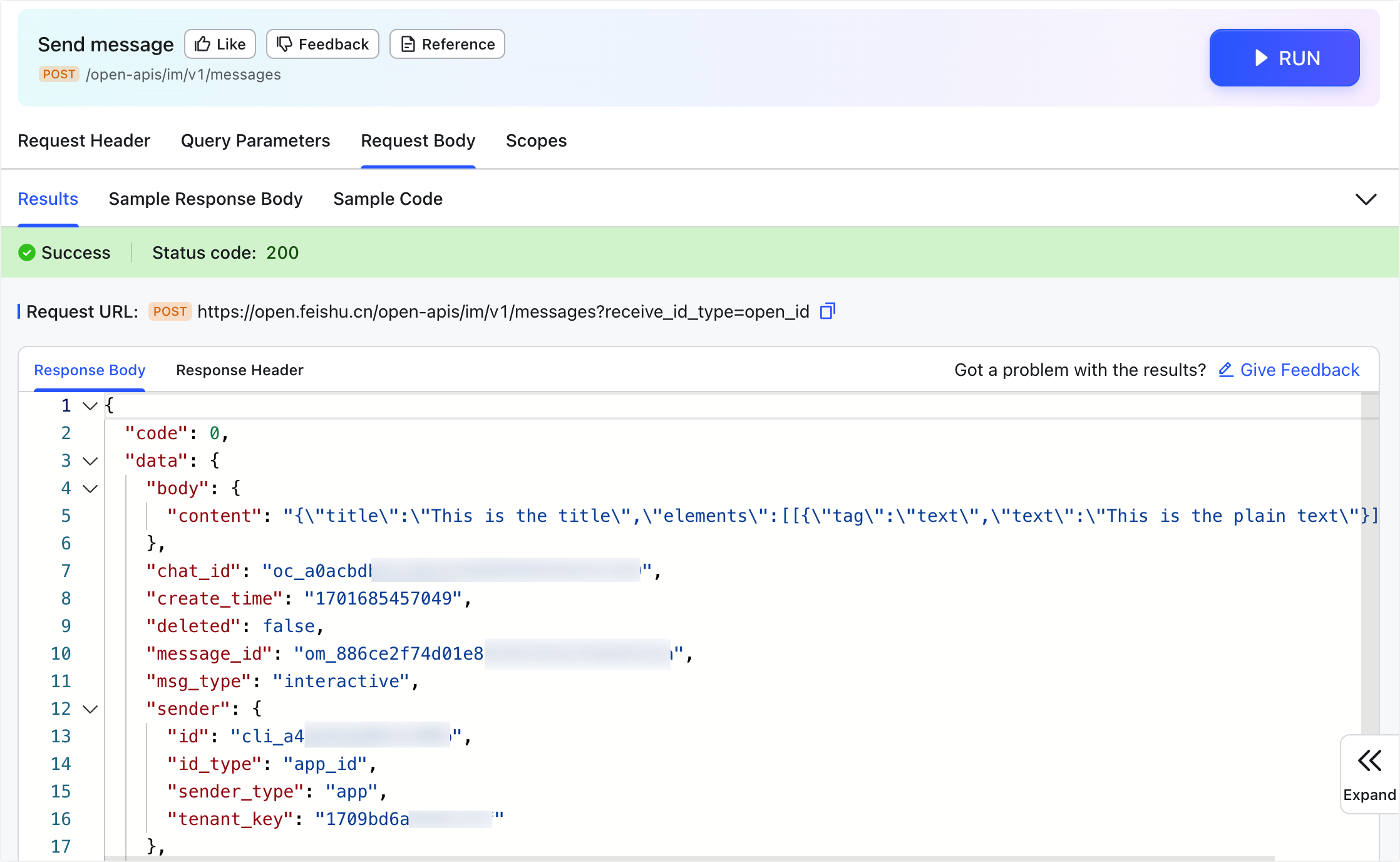Click the "id_type" value app_id

click(325, 764)
